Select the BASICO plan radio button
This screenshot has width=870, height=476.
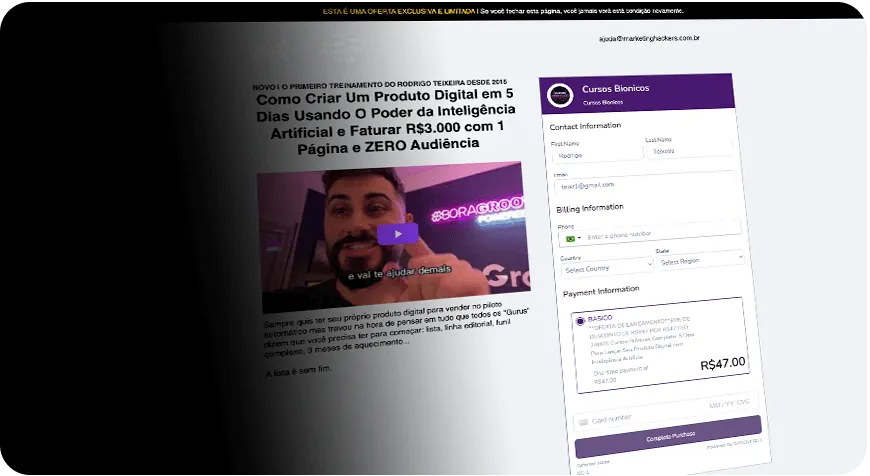580,321
